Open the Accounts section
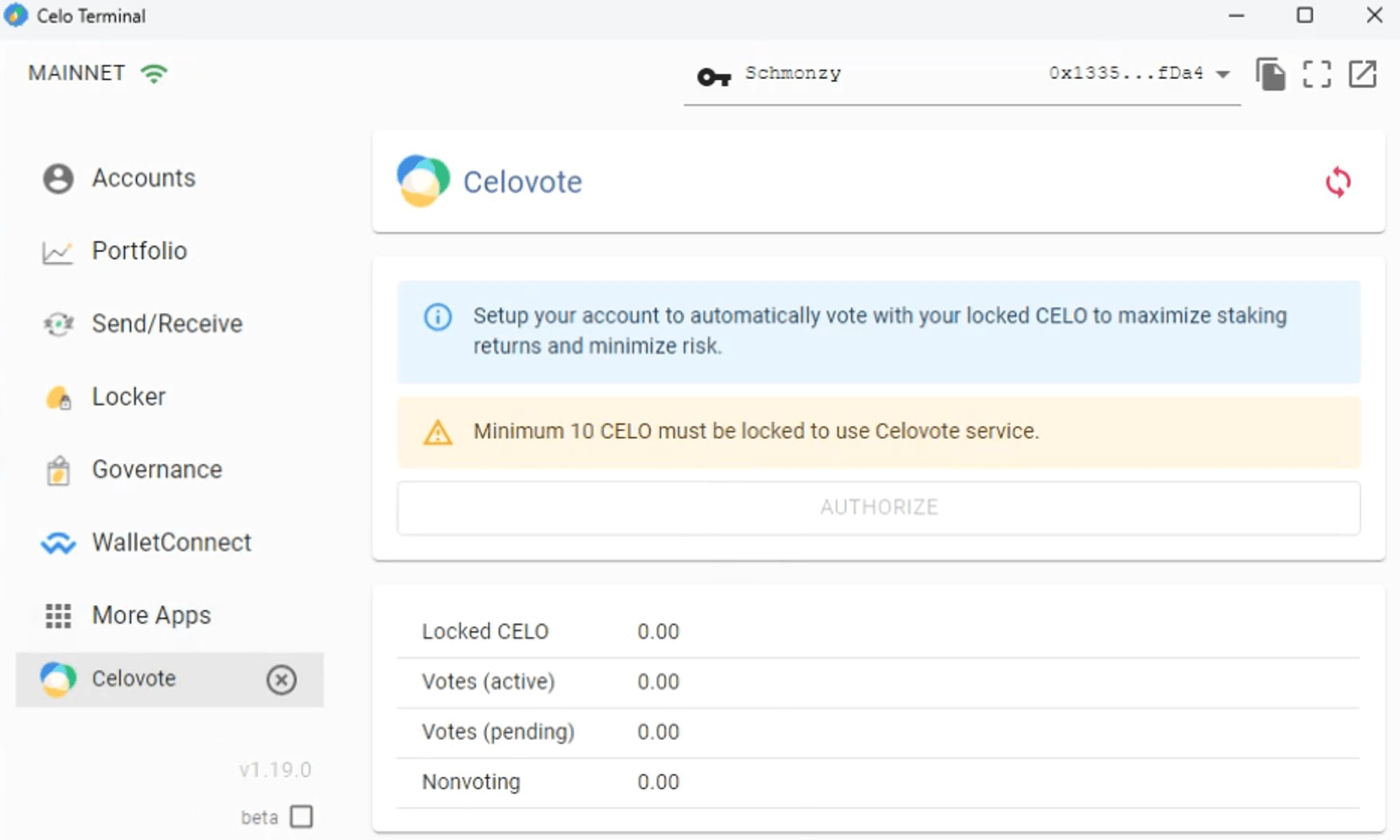The height and width of the screenshot is (840, 1400). (169, 178)
